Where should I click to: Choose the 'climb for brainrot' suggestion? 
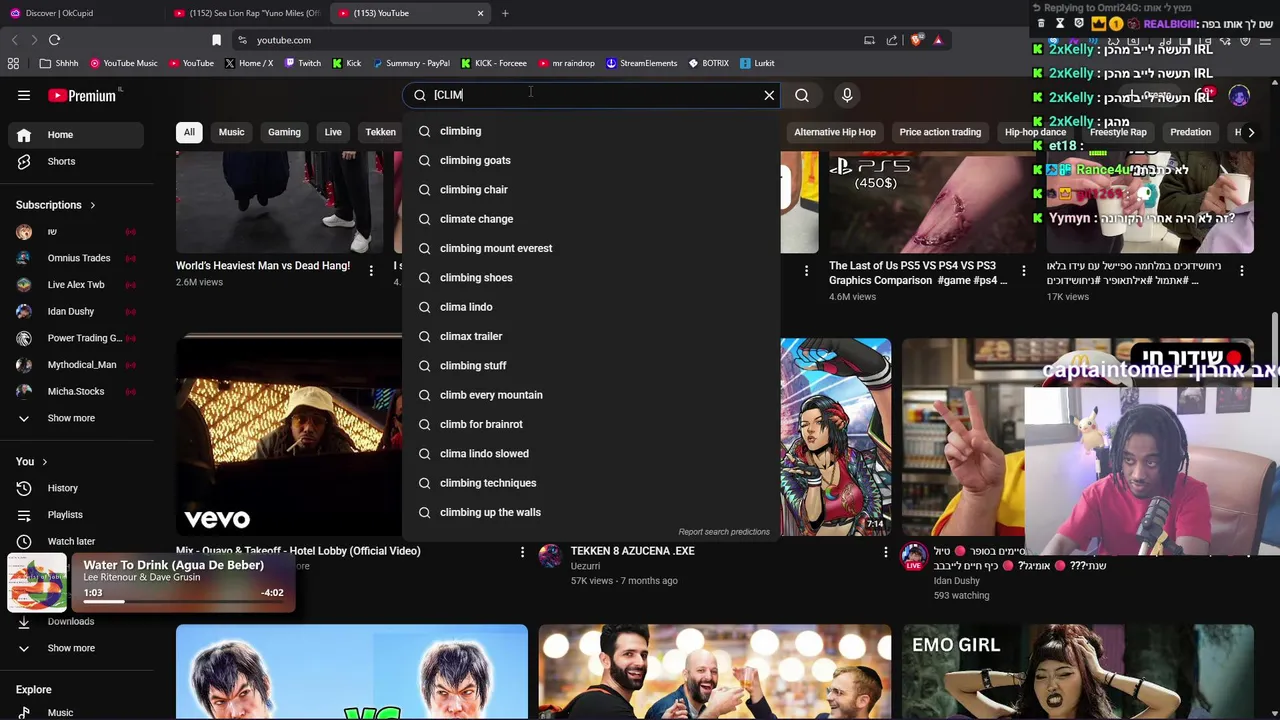591,424
